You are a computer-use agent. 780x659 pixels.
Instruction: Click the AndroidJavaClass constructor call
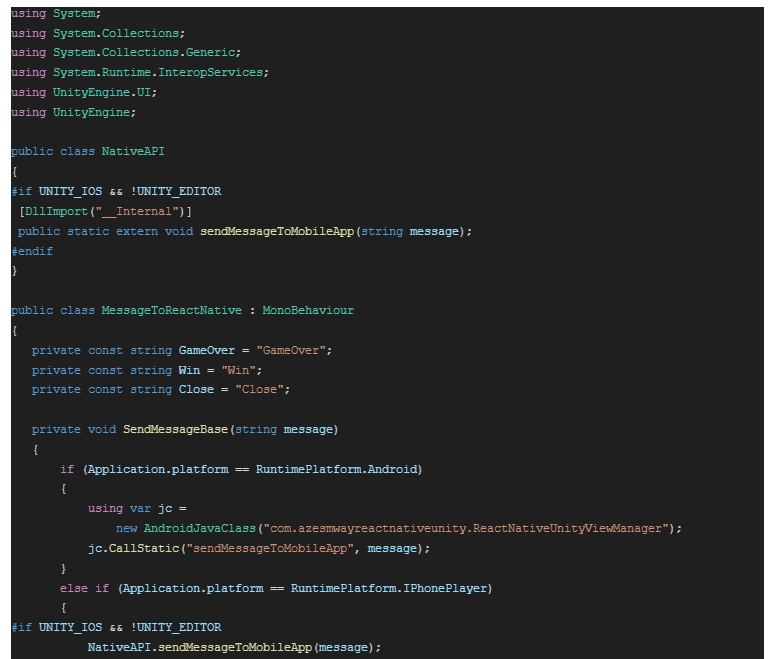(200, 528)
